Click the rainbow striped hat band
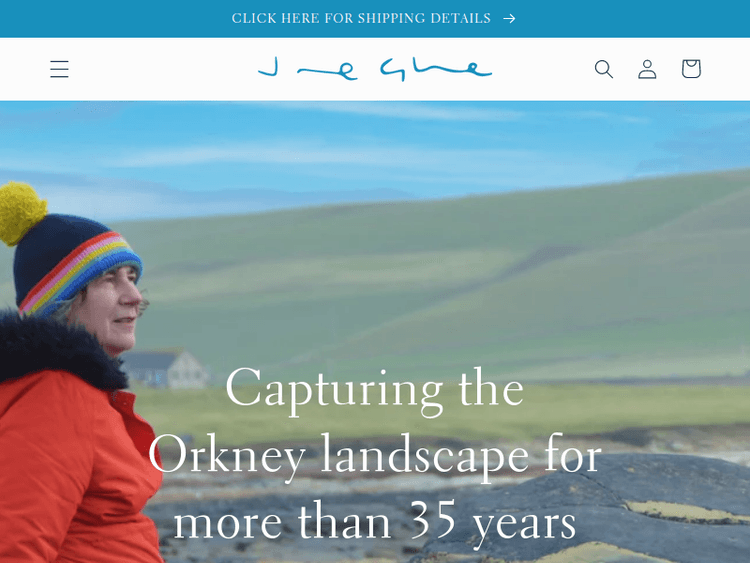The image size is (750, 563). [x=81, y=273]
